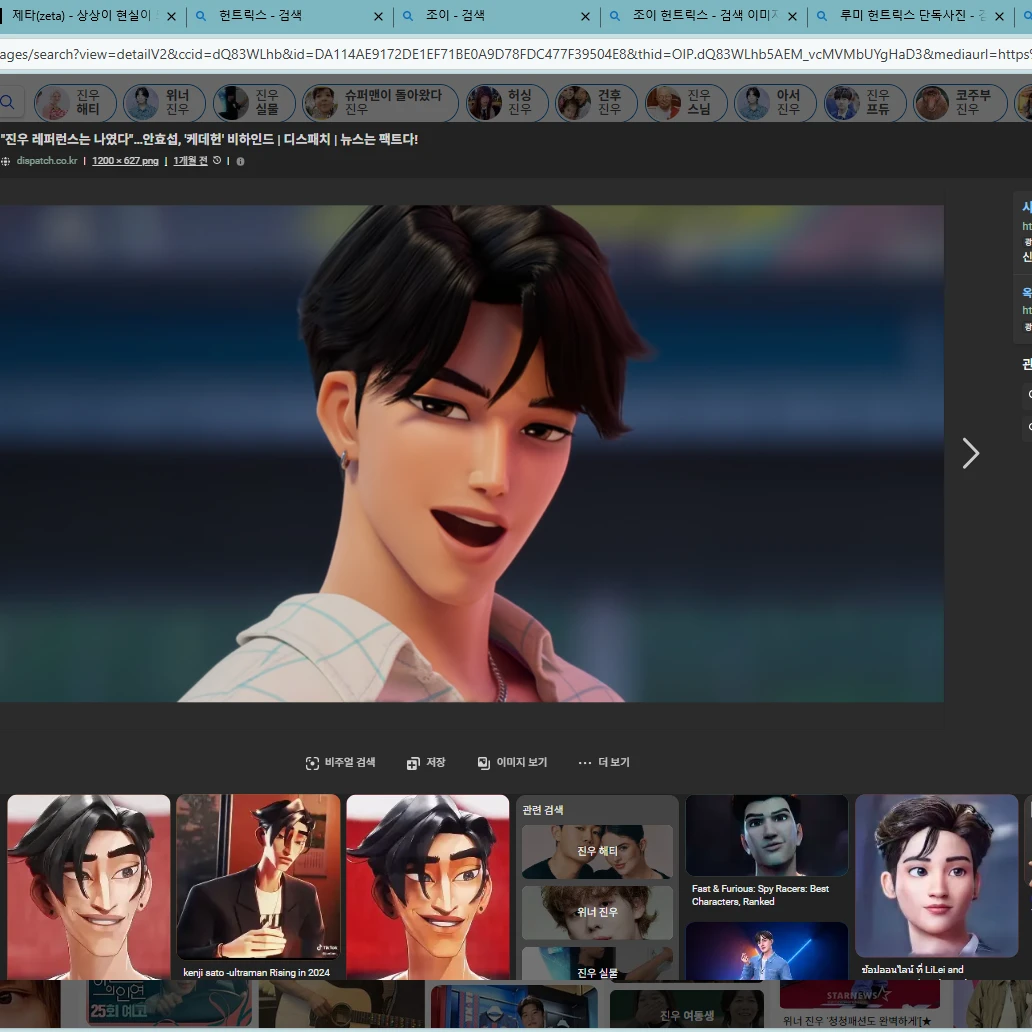Close the 조이 - 검색 tab
Image resolution: width=1032 pixels, height=1032 pixels.
point(586,16)
